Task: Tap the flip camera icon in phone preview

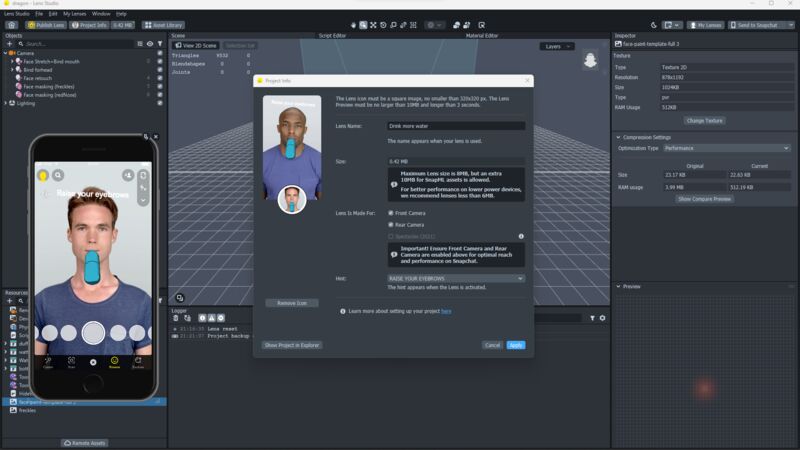Action: [x=143, y=176]
